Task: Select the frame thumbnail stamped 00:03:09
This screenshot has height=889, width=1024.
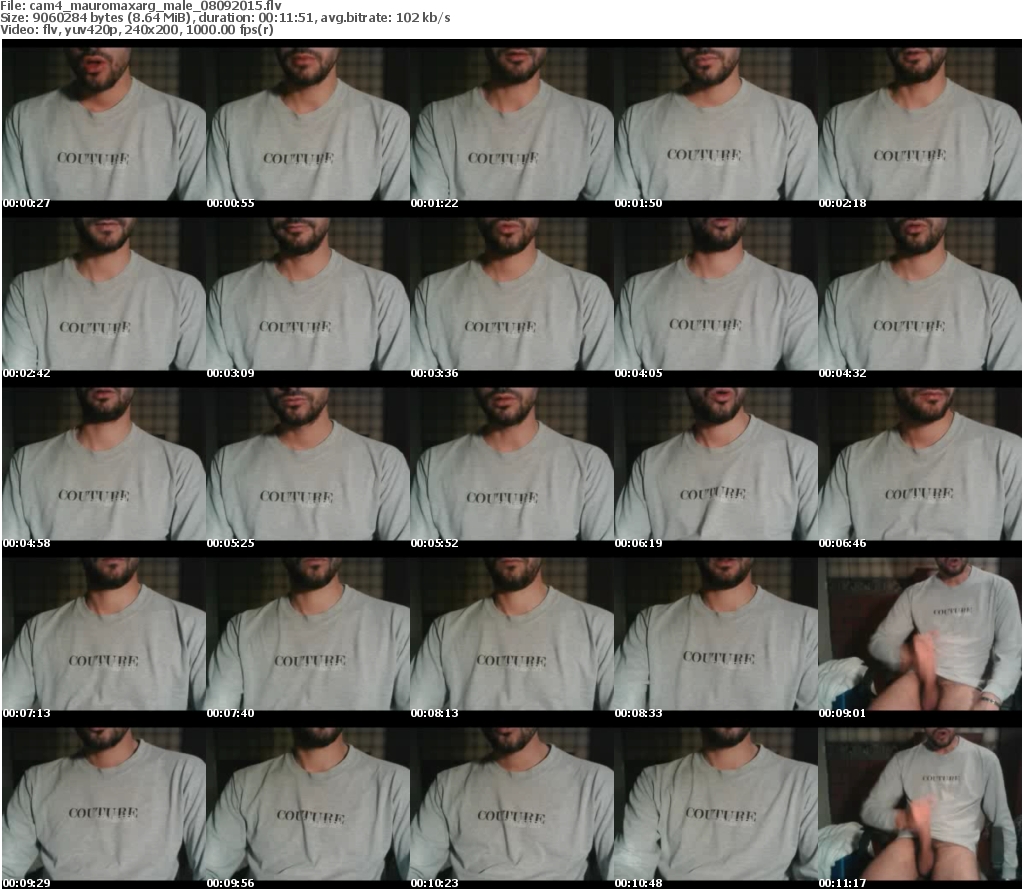Action: (308, 294)
